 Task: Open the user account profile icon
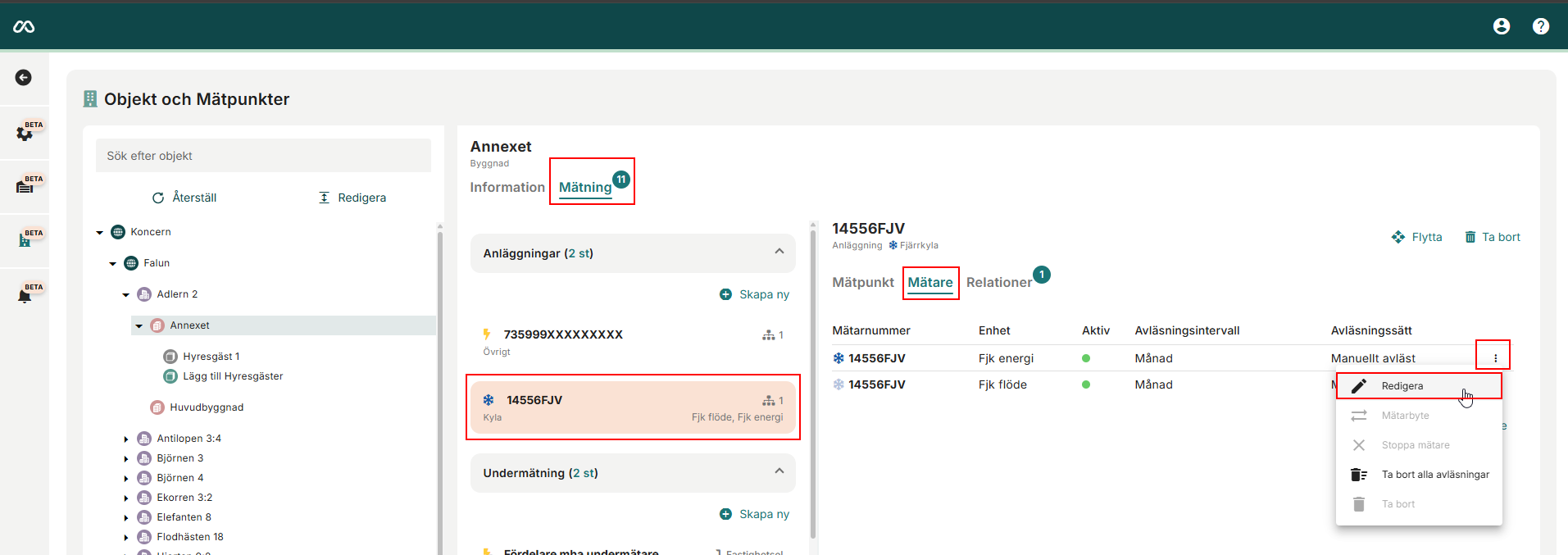point(1501,26)
